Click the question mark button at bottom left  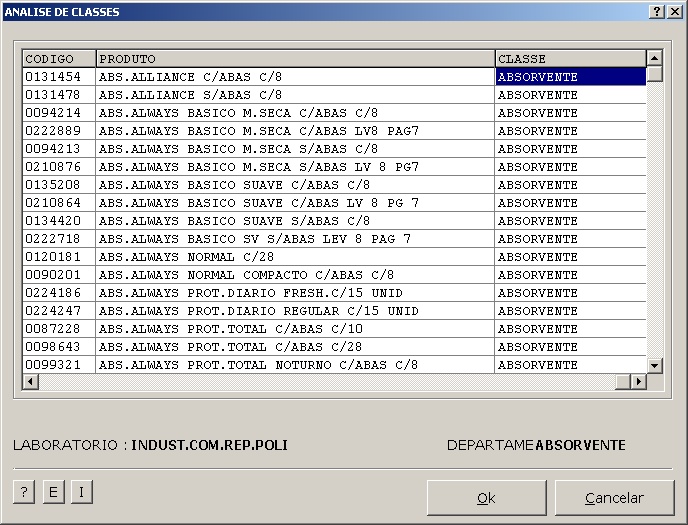click(x=24, y=492)
